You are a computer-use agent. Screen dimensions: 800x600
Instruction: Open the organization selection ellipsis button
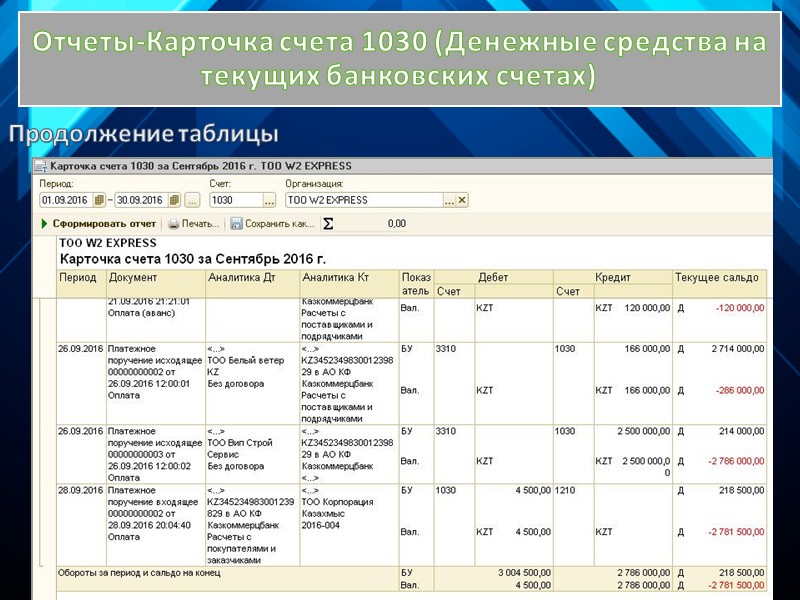449,200
